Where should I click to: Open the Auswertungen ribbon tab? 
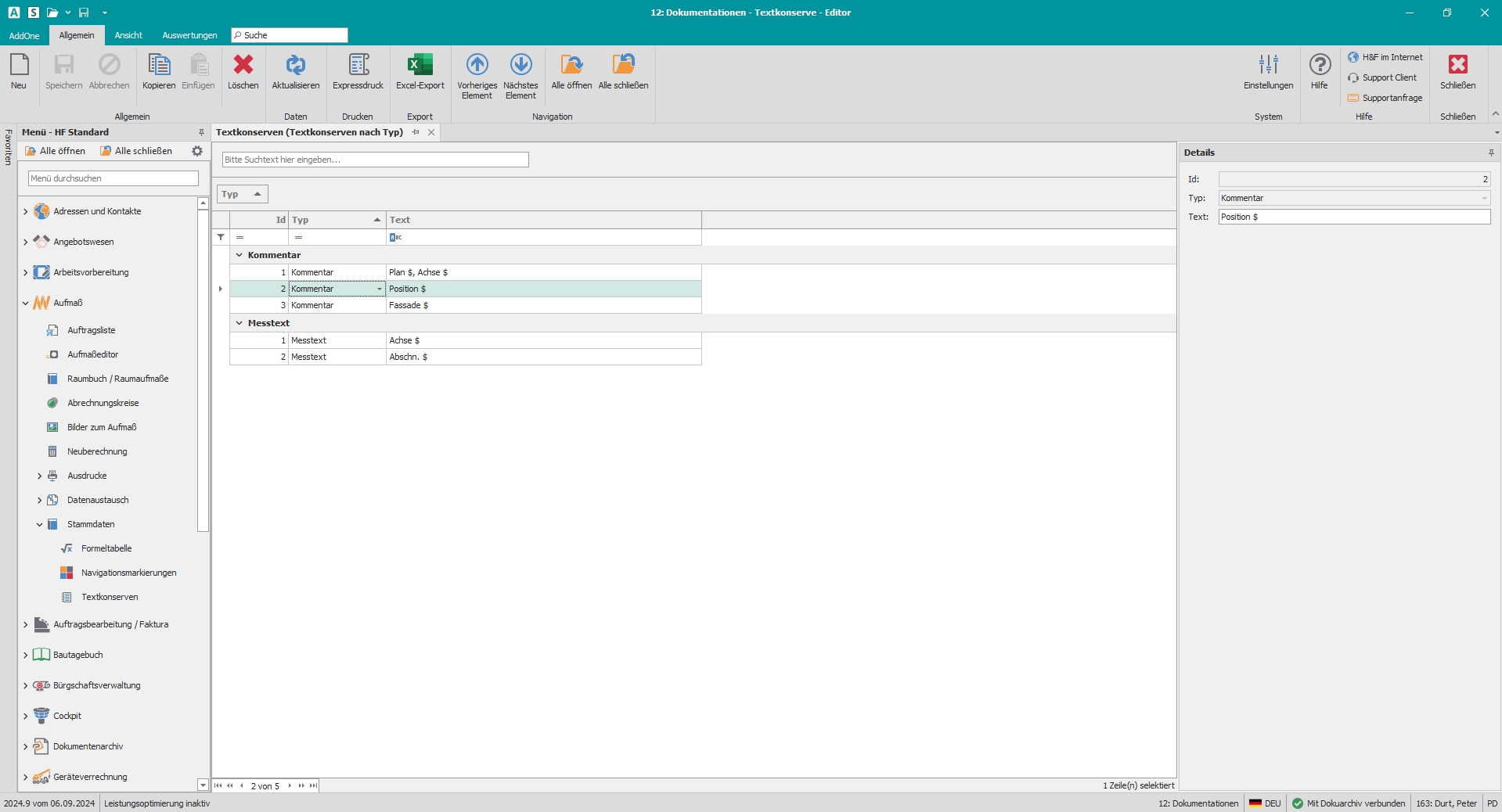189,35
